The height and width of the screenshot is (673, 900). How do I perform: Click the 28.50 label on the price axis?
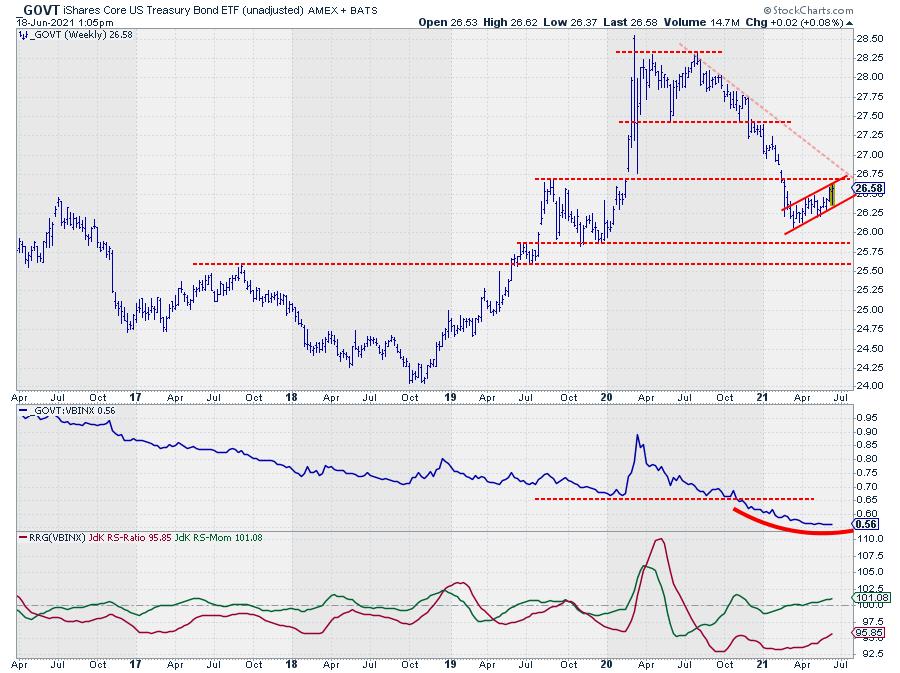pos(869,38)
